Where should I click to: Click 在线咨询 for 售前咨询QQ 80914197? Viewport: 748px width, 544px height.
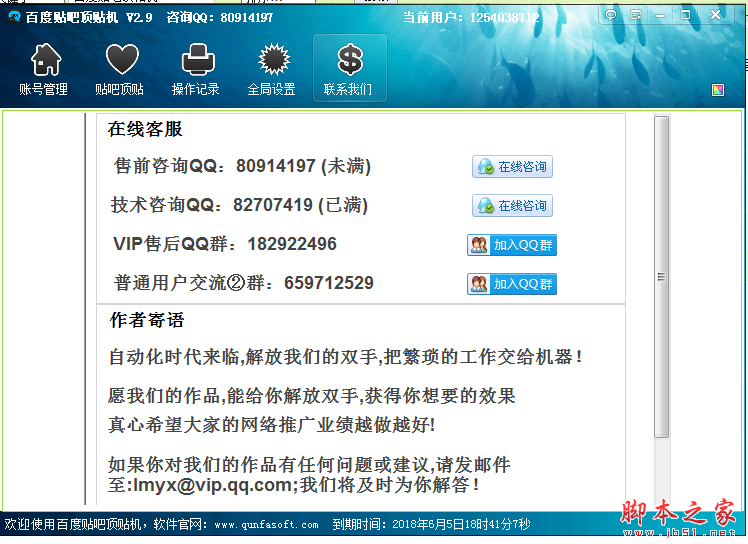click(x=512, y=167)
